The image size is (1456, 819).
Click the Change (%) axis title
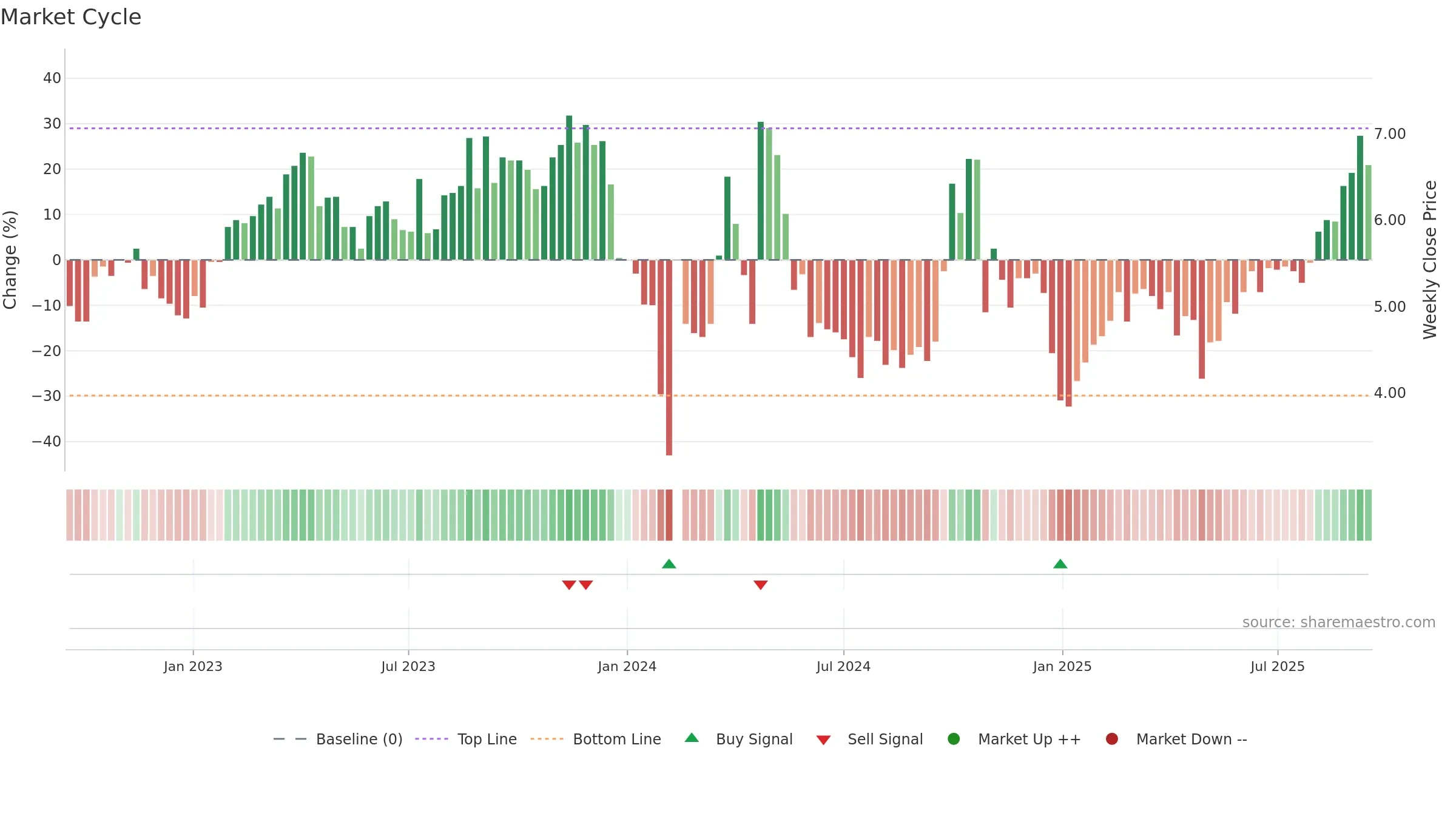click(10, 260)
